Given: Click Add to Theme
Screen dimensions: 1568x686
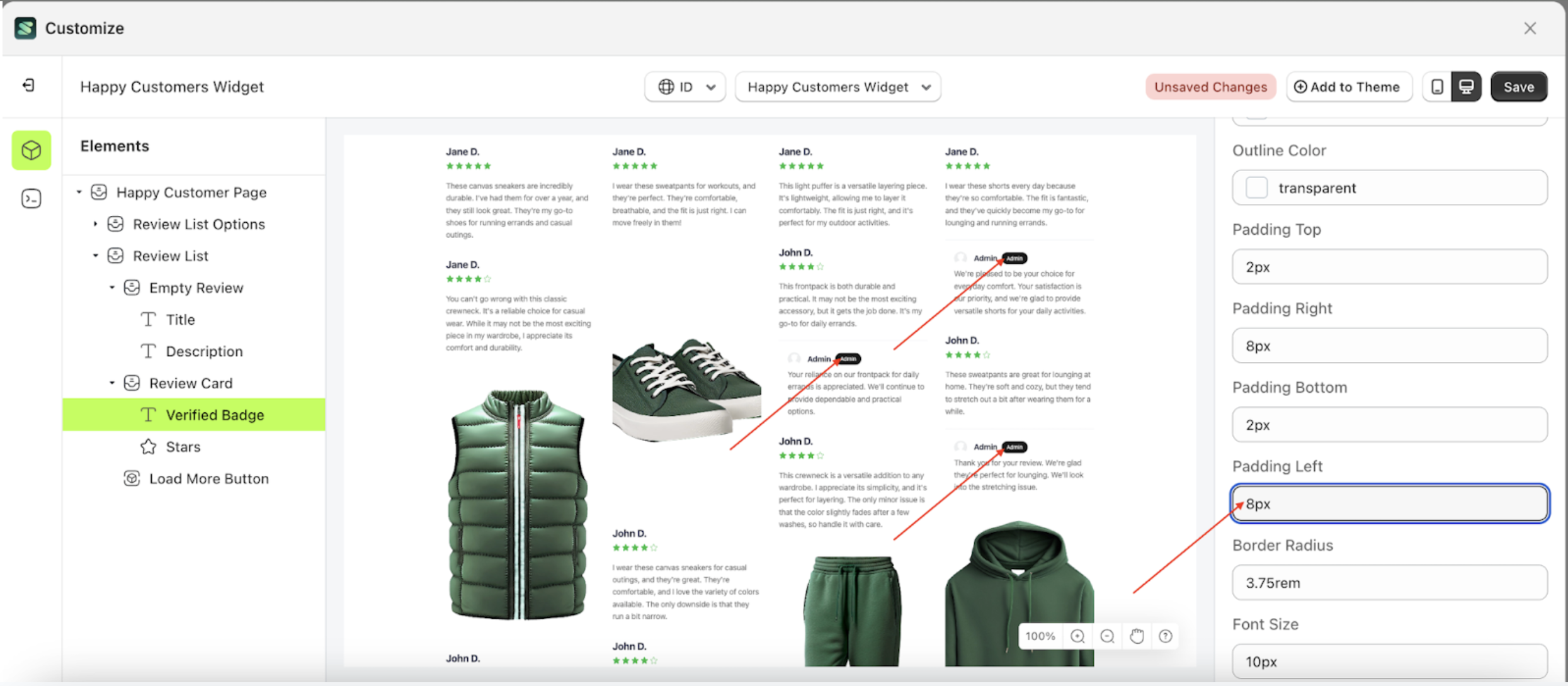Looking at the screenshot, I should point(1349,86).
